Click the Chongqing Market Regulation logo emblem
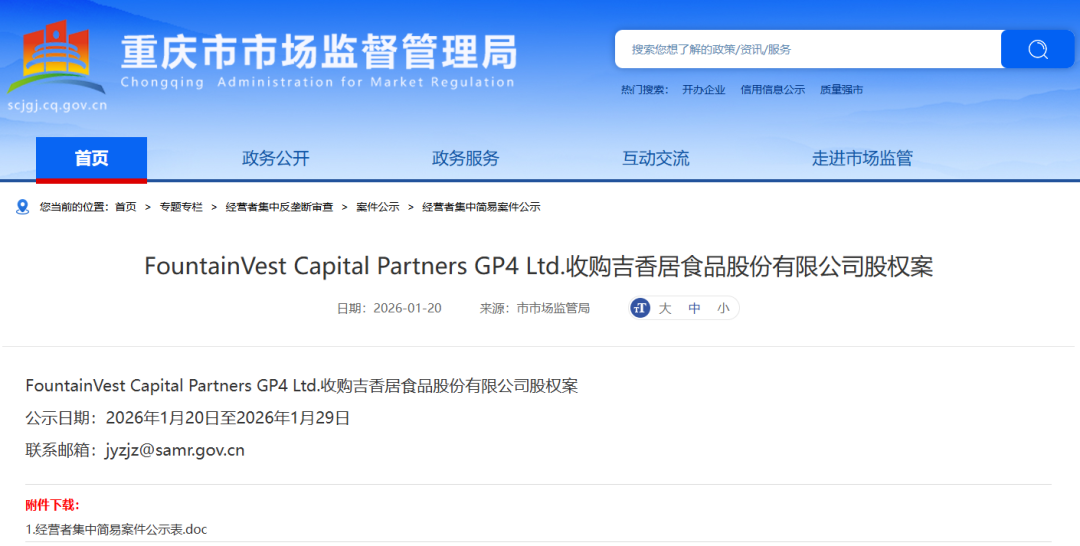The width and height of the screenshot is (1080, 546). pyautogui.click(x=56, y=58)
